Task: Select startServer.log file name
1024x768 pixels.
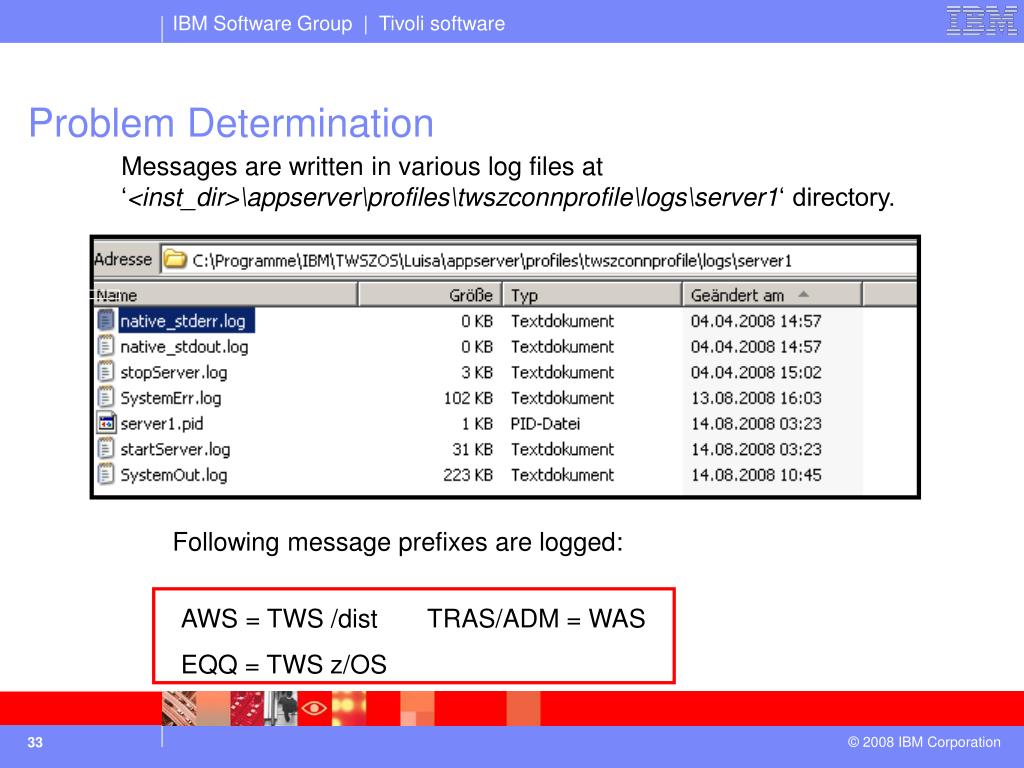Action: (175, 449)
